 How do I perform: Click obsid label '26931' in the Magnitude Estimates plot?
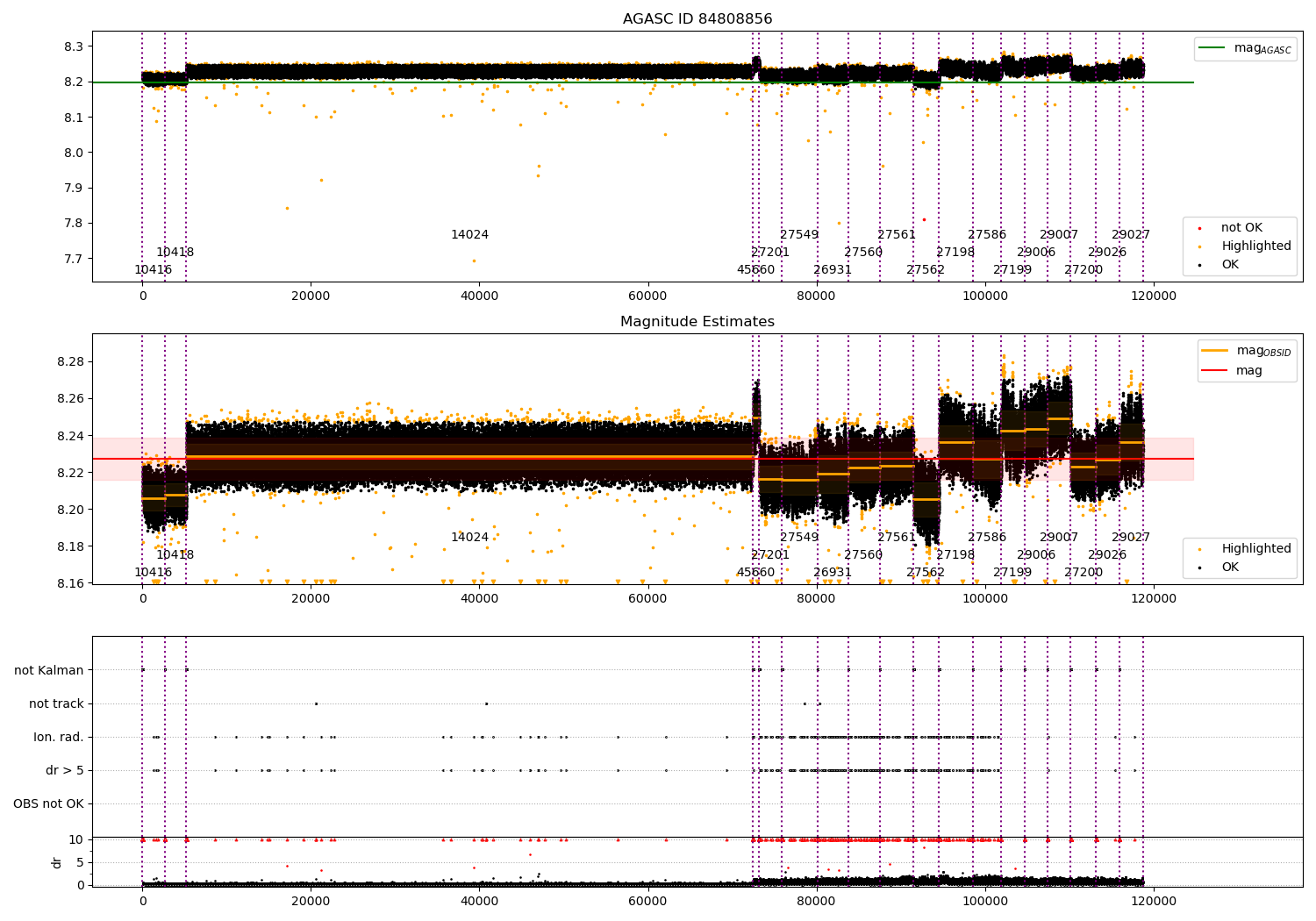coord(833,573)
